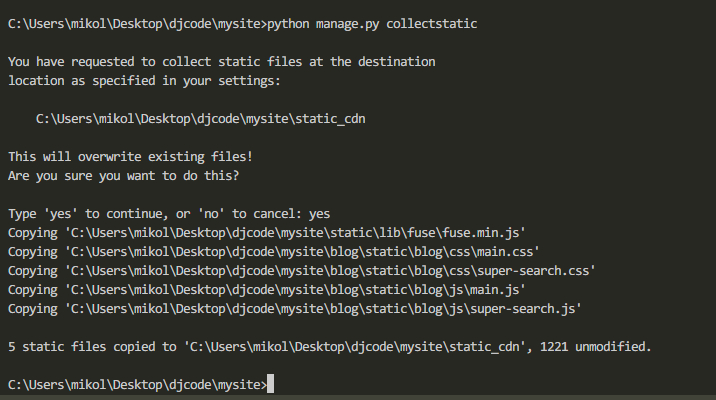Click the 'python manage.py collectstatic' command text
This screenshot has height=400, width=716.
372,24
